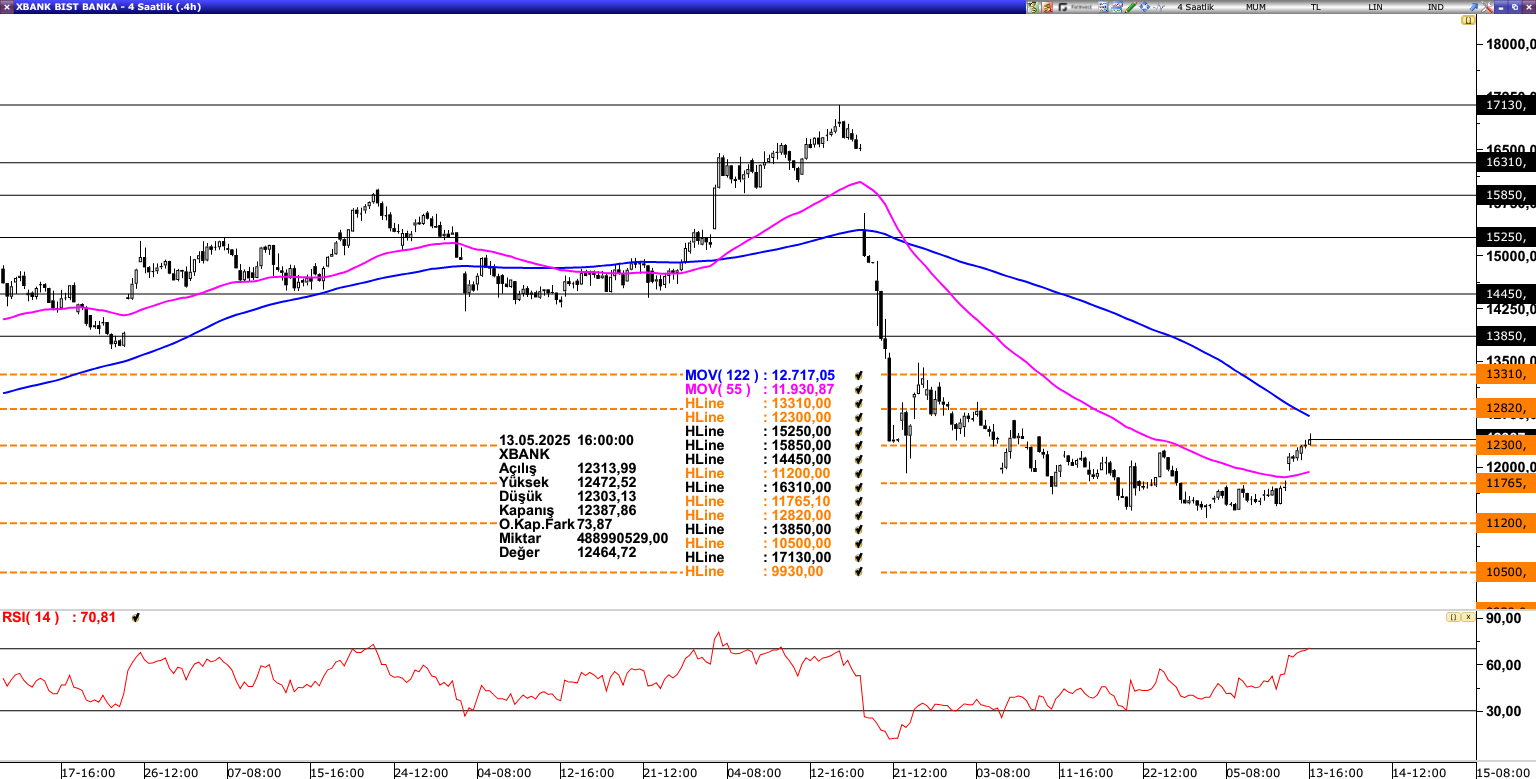
Task: Select the MOV( 122 ) legend label
Action: [722, 375]
